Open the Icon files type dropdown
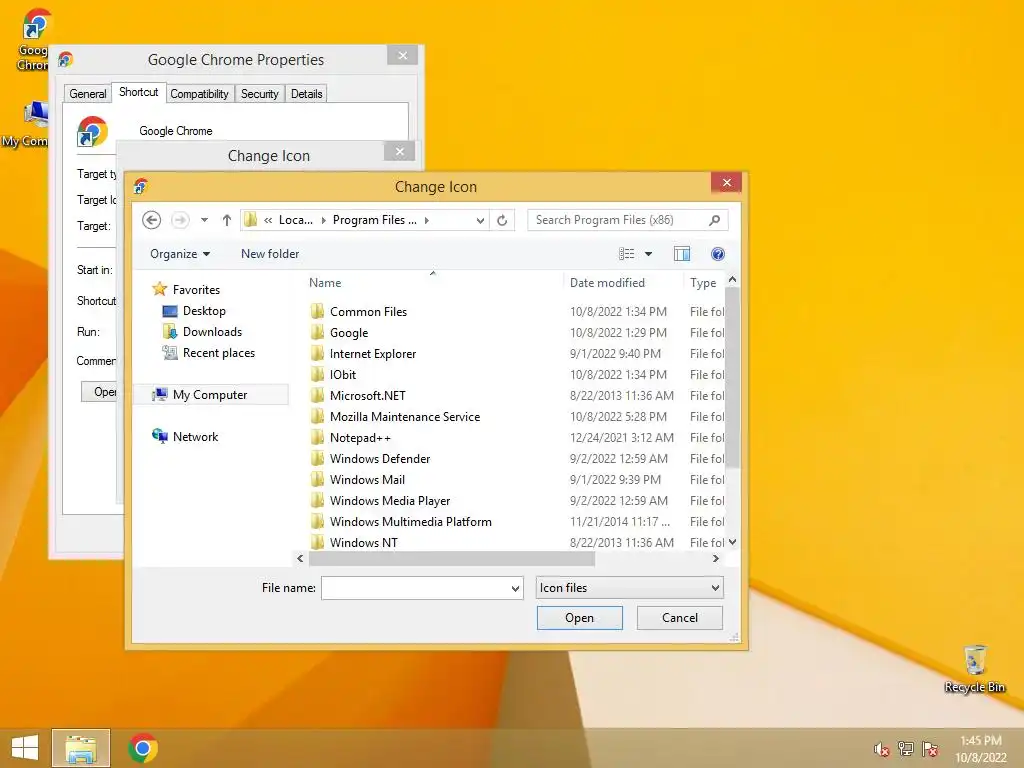Image resolution: width=1024 pixels, height=768 pixels. point(630,588)
